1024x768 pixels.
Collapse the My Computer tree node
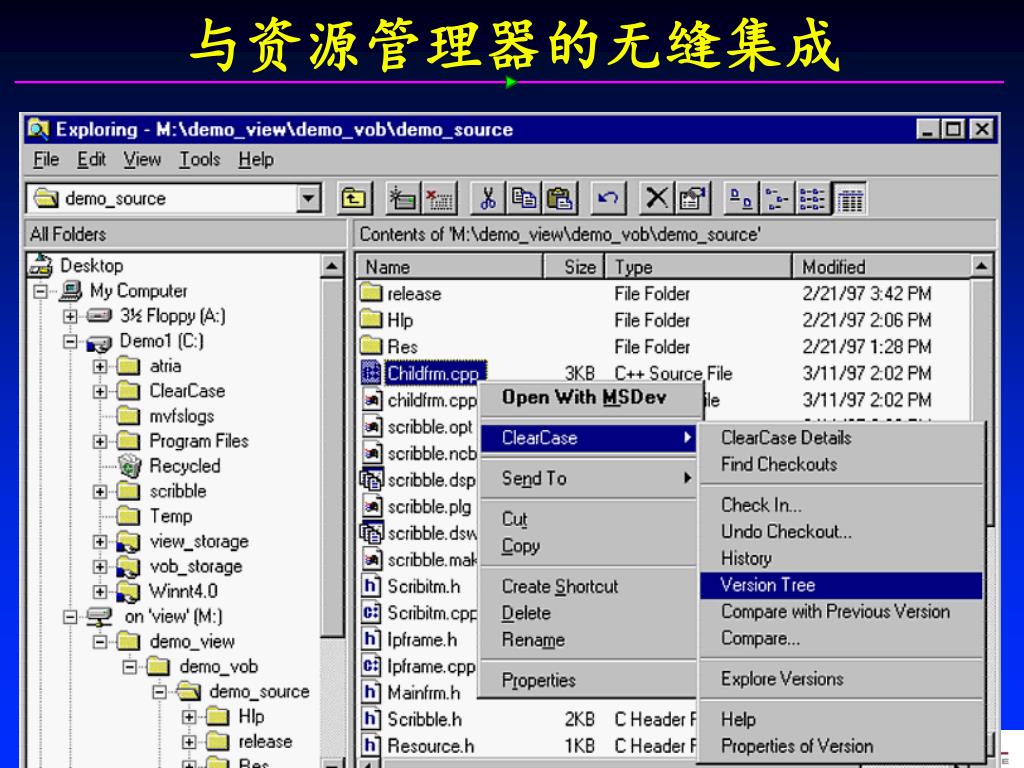point(40,291)
